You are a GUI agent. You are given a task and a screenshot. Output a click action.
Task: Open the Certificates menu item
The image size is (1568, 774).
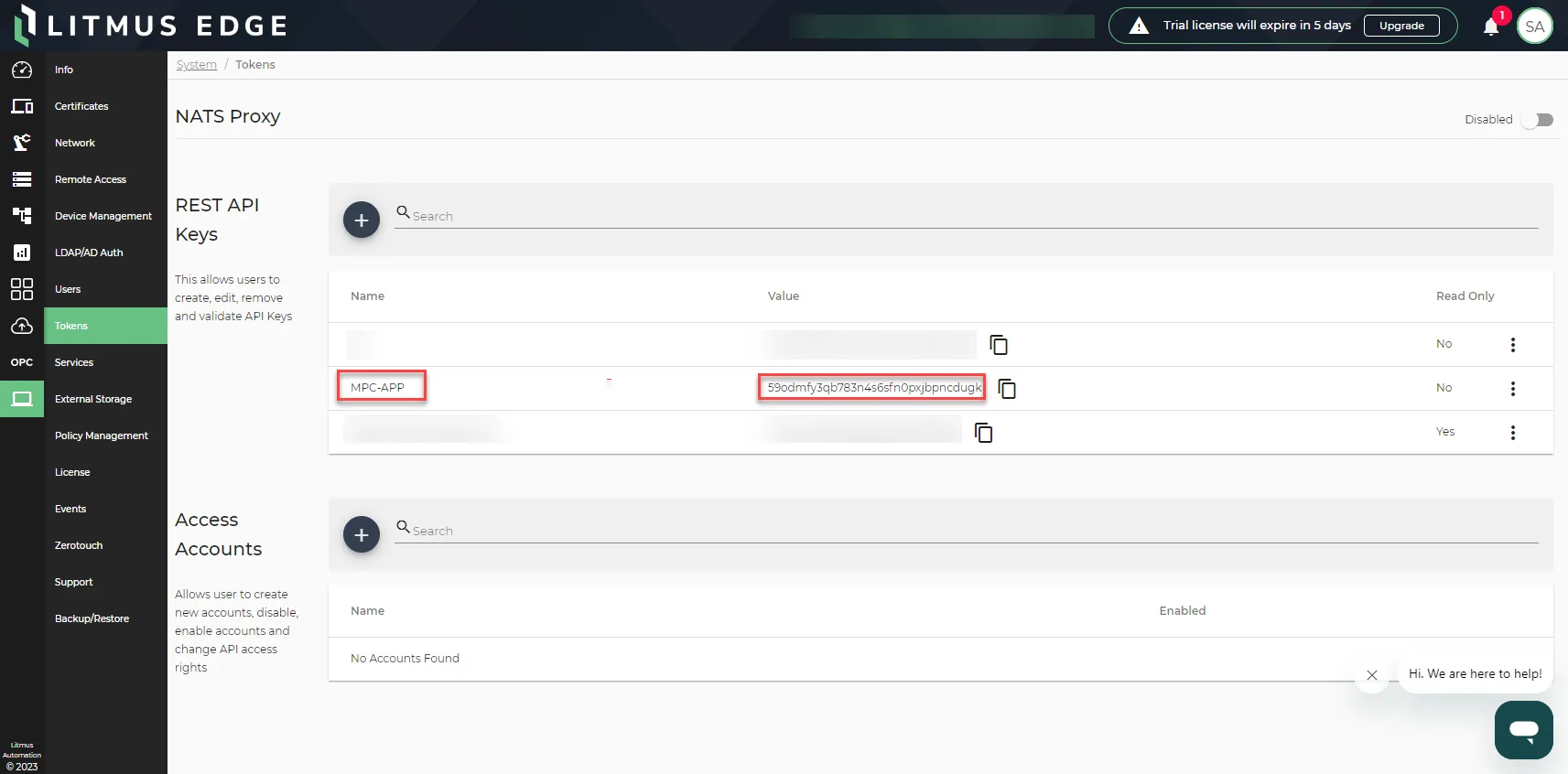tap(105, 106)
